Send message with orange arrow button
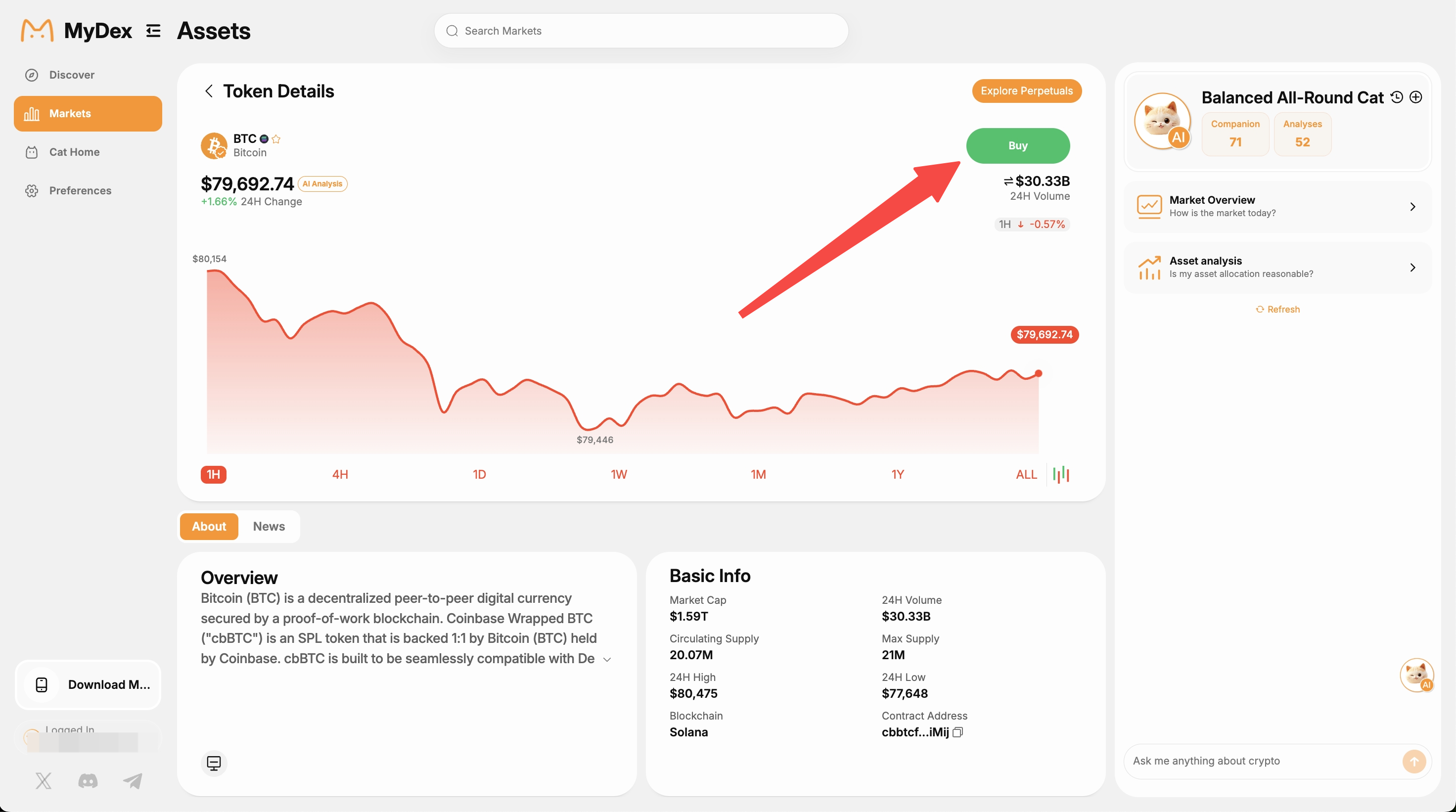Screen dimensions: 1456x812 tap(1413, 761)
